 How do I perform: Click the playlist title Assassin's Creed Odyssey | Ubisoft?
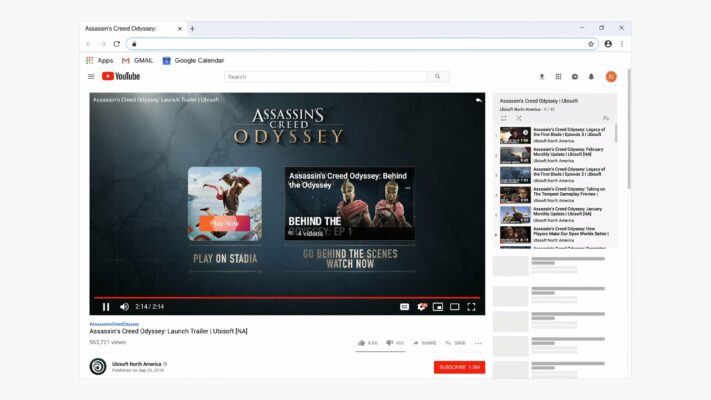click(x=539, y=101)
